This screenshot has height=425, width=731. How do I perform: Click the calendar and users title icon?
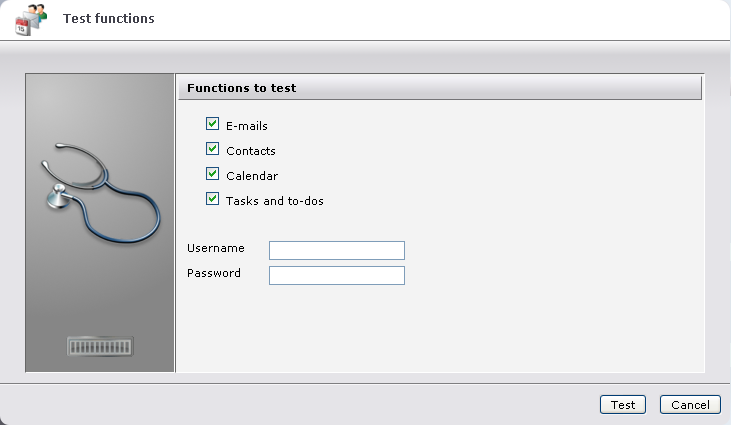(x=31, y=19)
